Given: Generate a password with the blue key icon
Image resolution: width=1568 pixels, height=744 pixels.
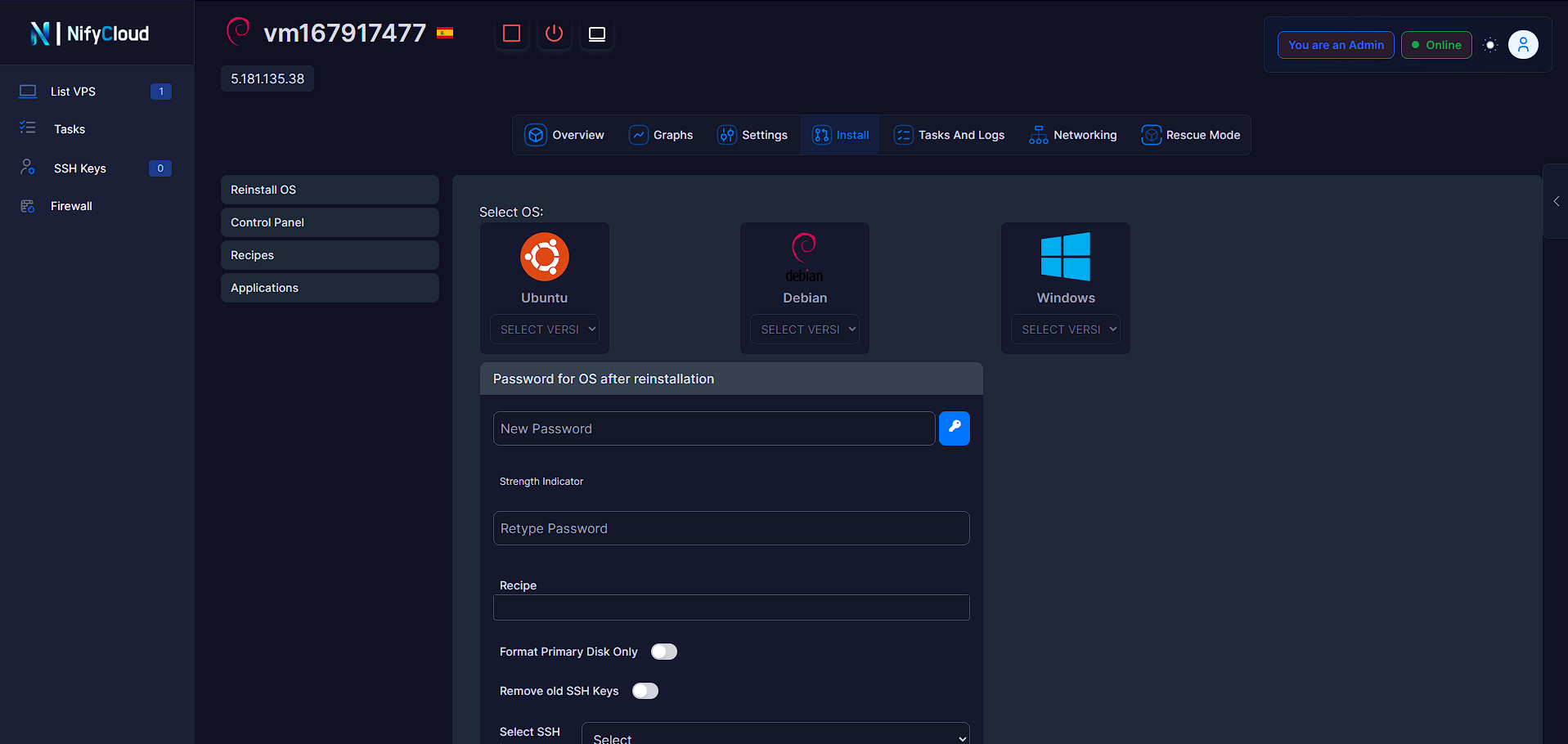Looking at the screenshot, I should pyautogui.click(x=954, y=428).
